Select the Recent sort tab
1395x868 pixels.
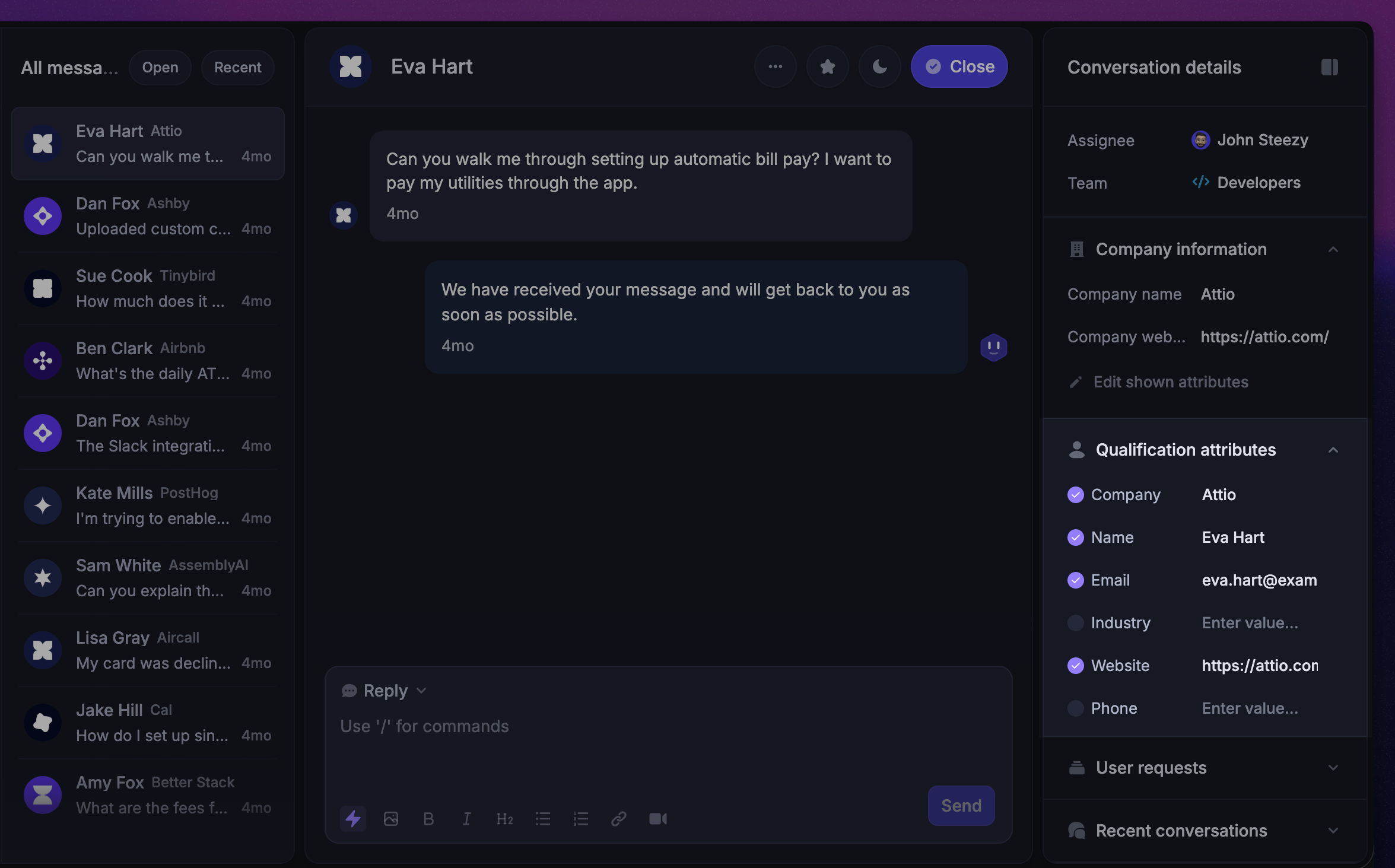237,68
